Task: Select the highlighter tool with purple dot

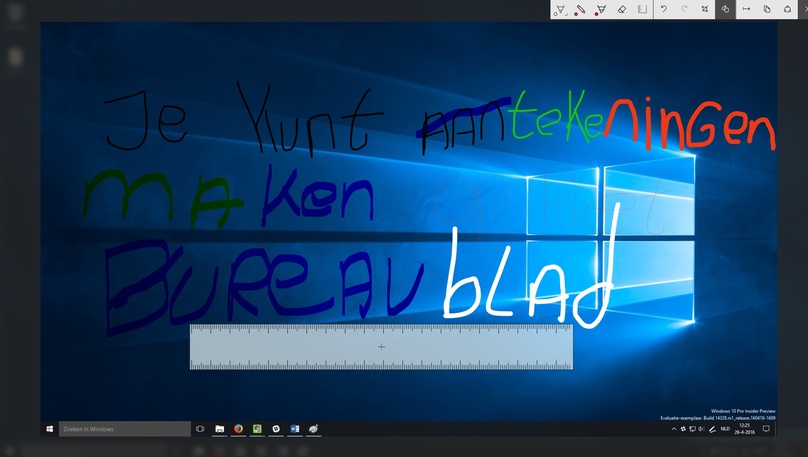Action: [x=600, y=9]
